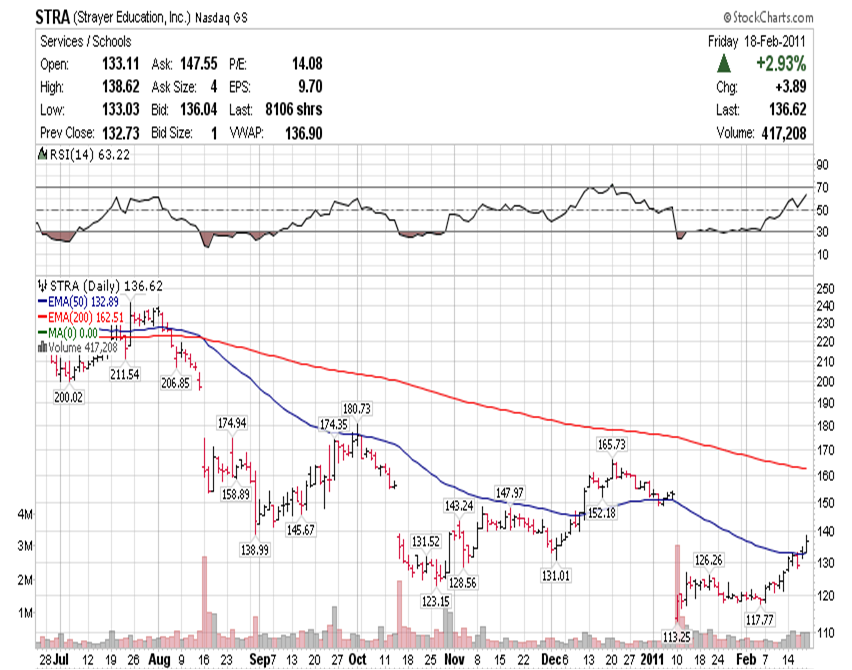
Task: Click the Volume 417,208 in header
Action: tap(784, 133)
